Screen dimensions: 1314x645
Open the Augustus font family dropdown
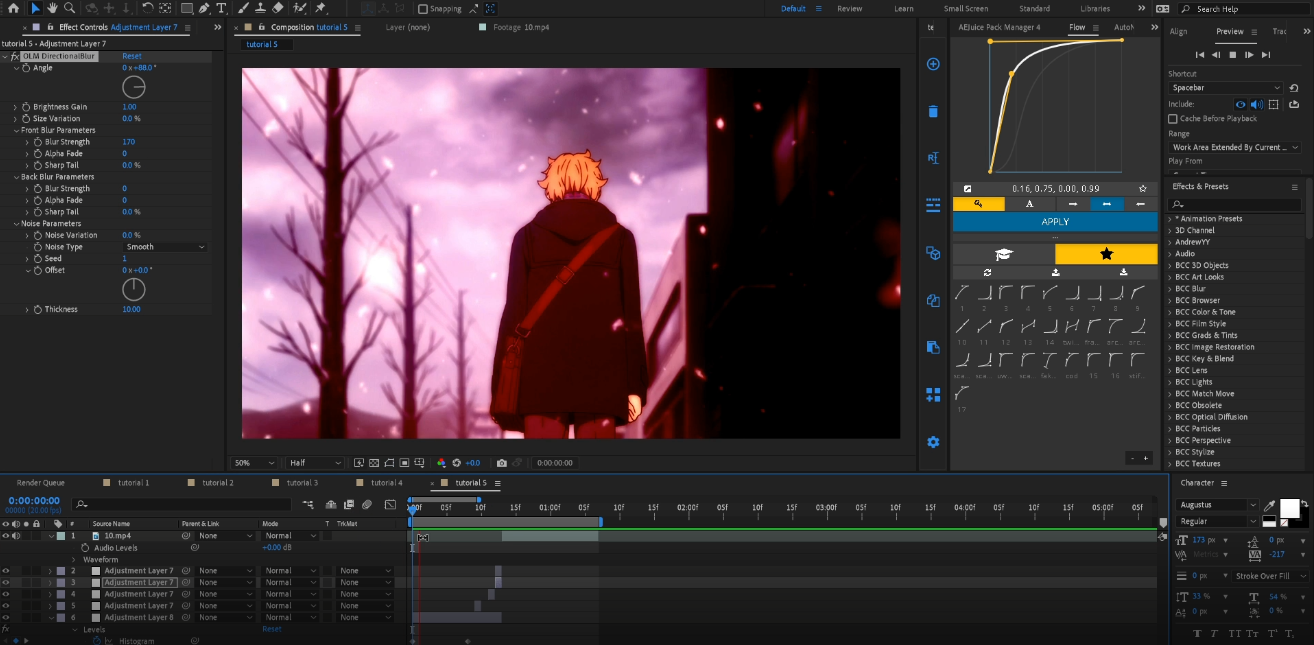[1218, 505]
